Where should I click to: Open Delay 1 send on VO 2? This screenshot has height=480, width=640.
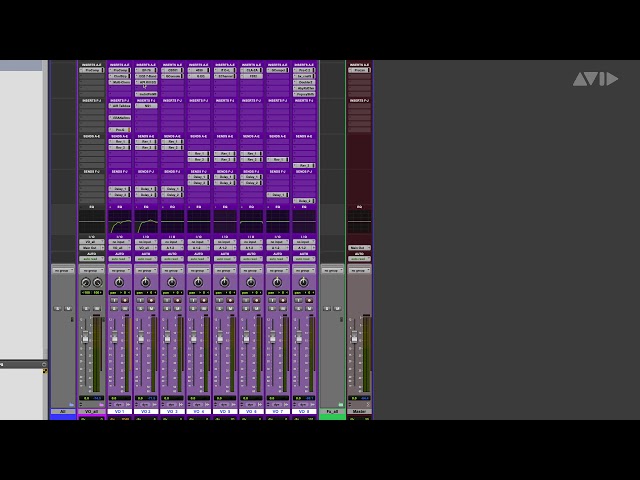pyautogui.click(x=146, y=189)
